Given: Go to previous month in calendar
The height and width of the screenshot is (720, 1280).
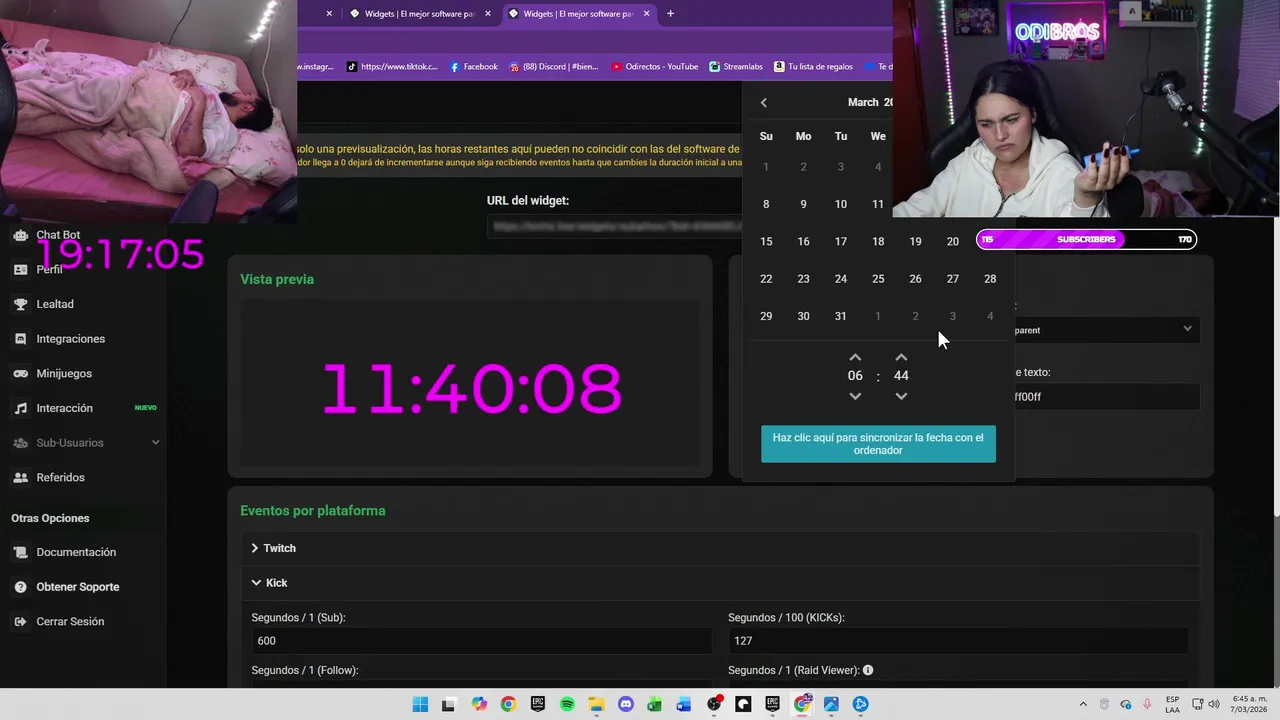Looking at the screenshot, I should click(764, 102).
